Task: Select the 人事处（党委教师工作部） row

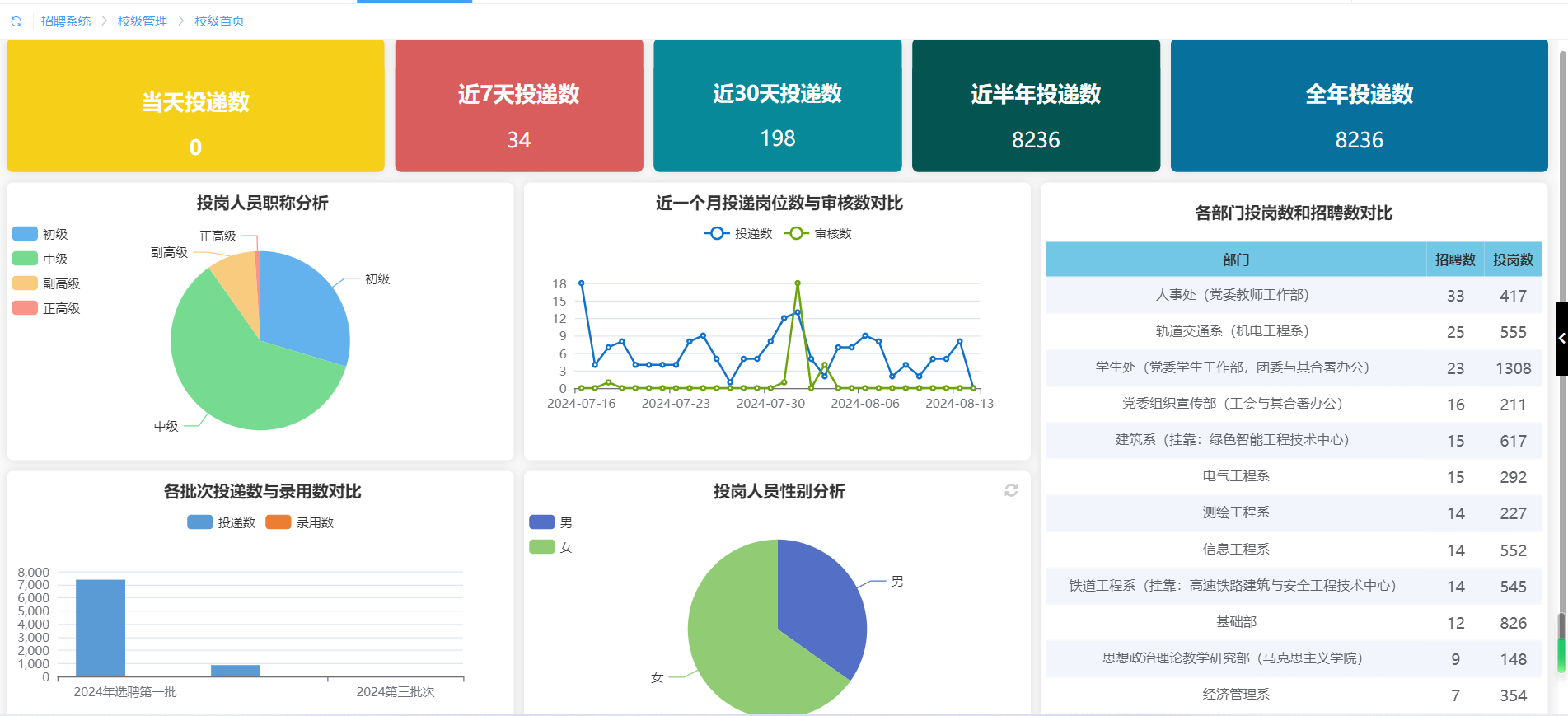Action: click(x=1294, y=295)
